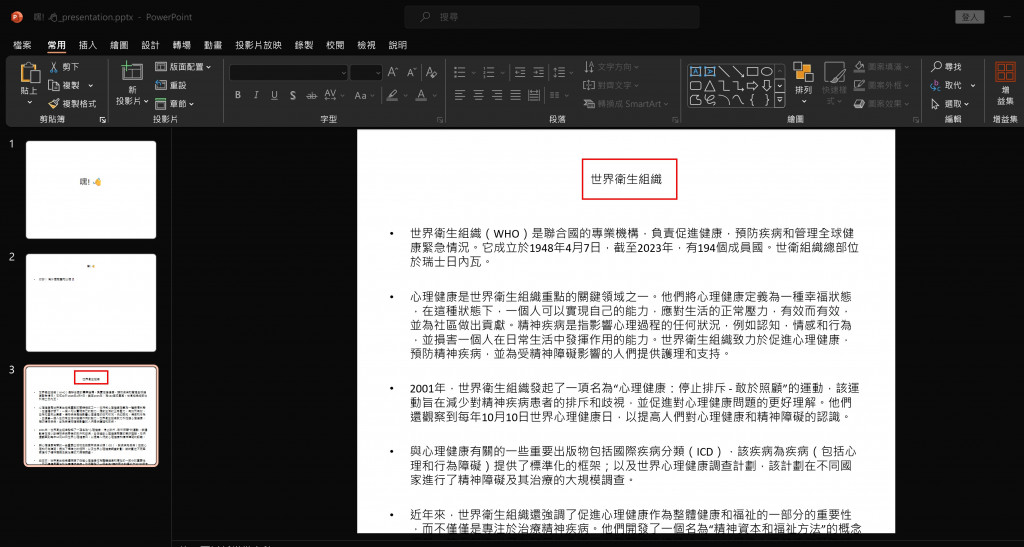Switch to the Transitions (轉場) tab

[182, 45]
